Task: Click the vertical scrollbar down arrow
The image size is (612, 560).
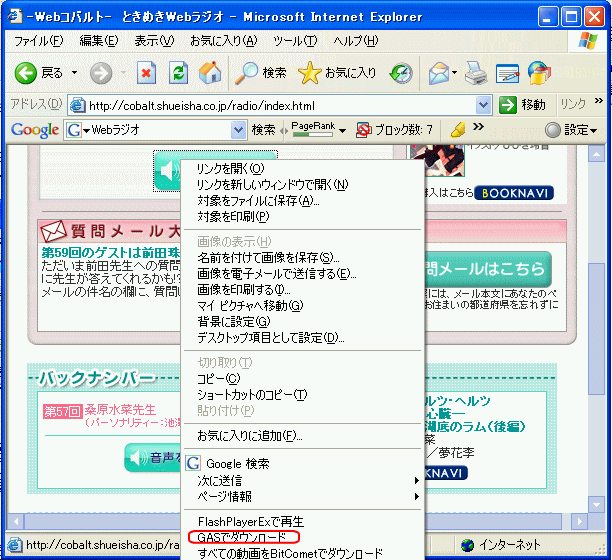Action: [596, 504]
